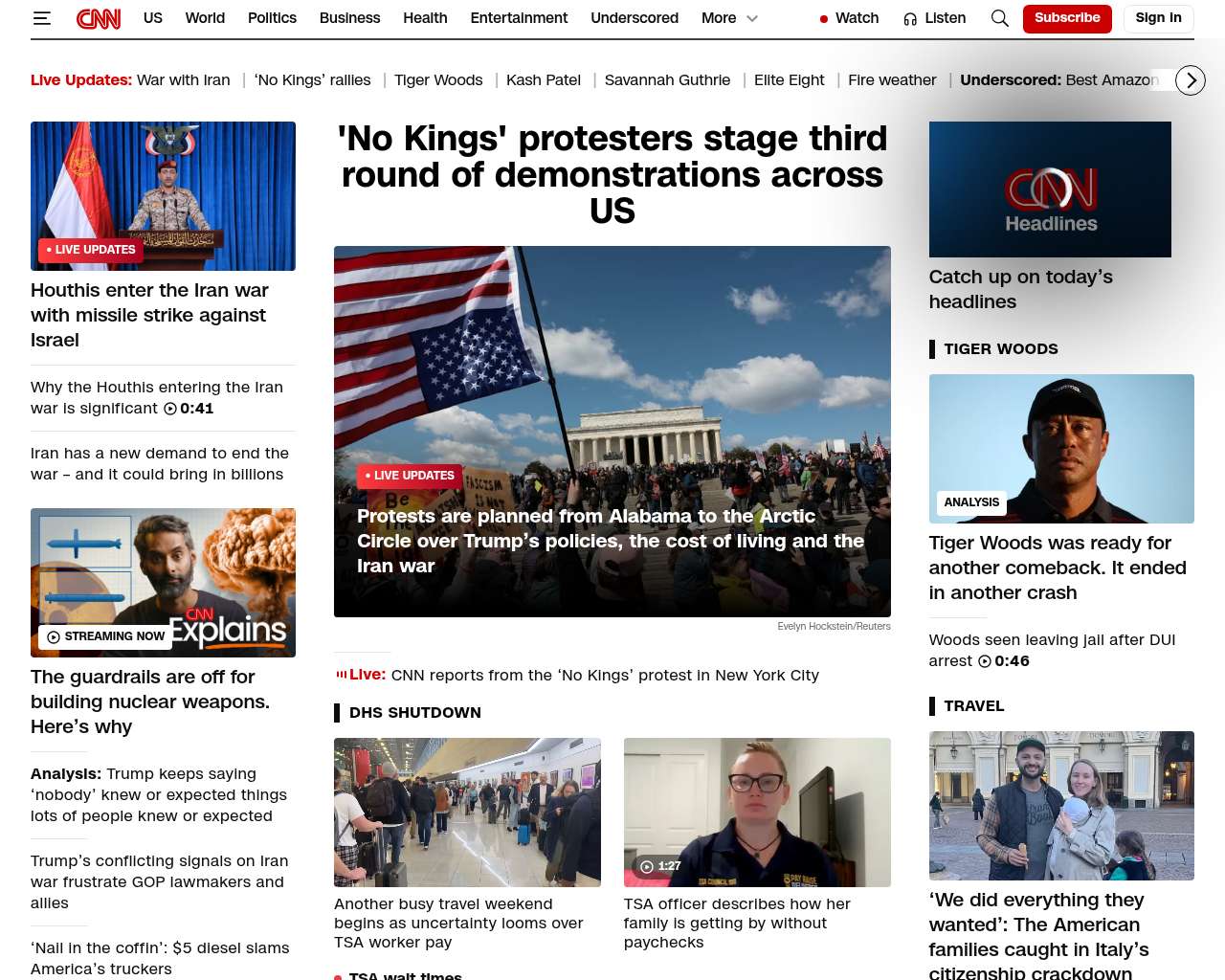Read 'Another busy travel weekend' story

pos(458,924)
